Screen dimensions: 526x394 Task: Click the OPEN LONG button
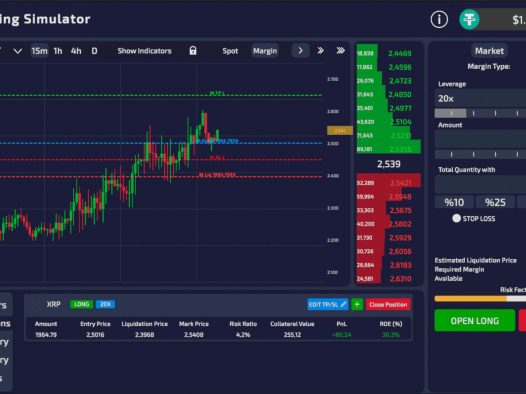475,321
